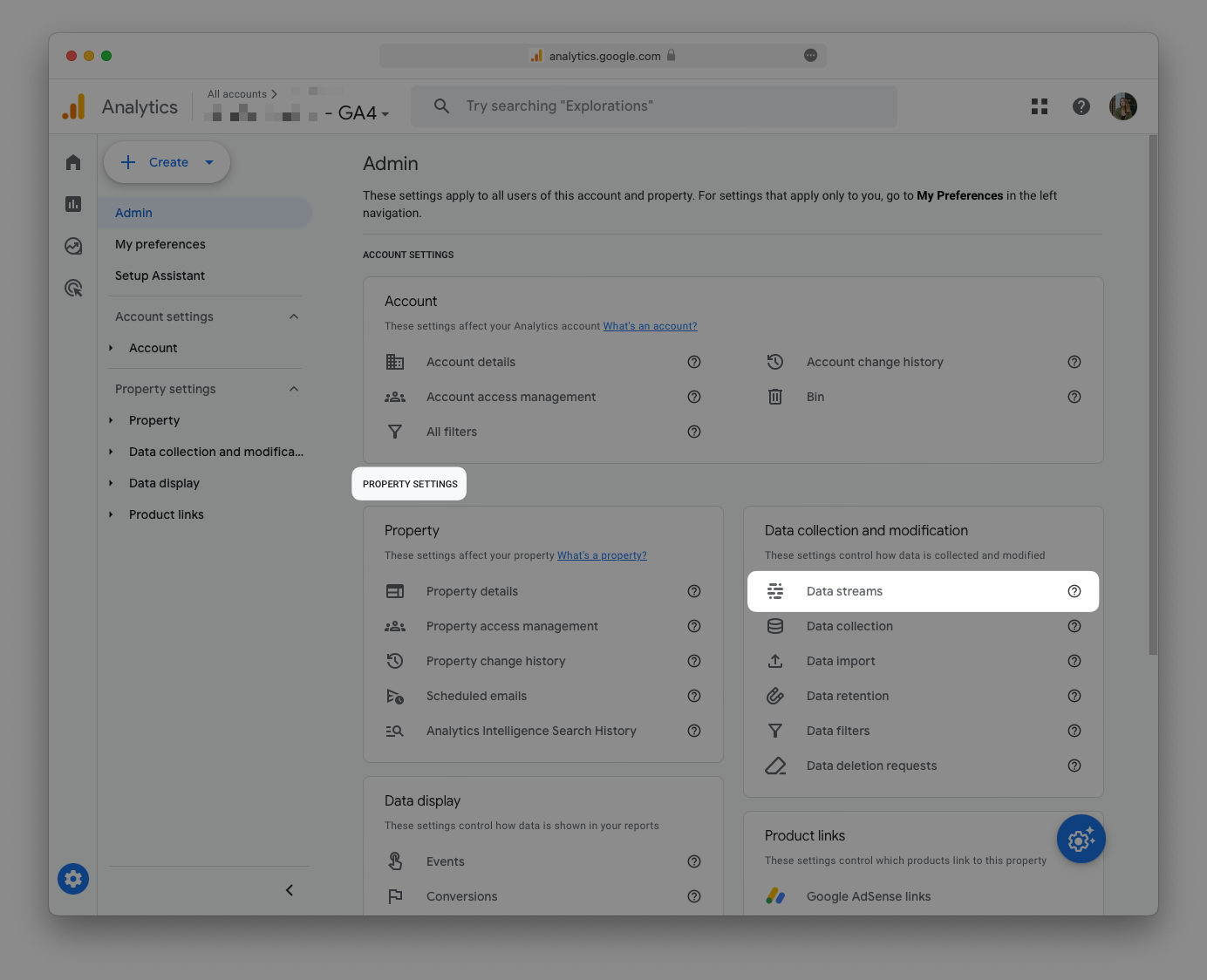Collapse the Account settings section
Viewport: 1207px width, 980px height.
point(294,316)
